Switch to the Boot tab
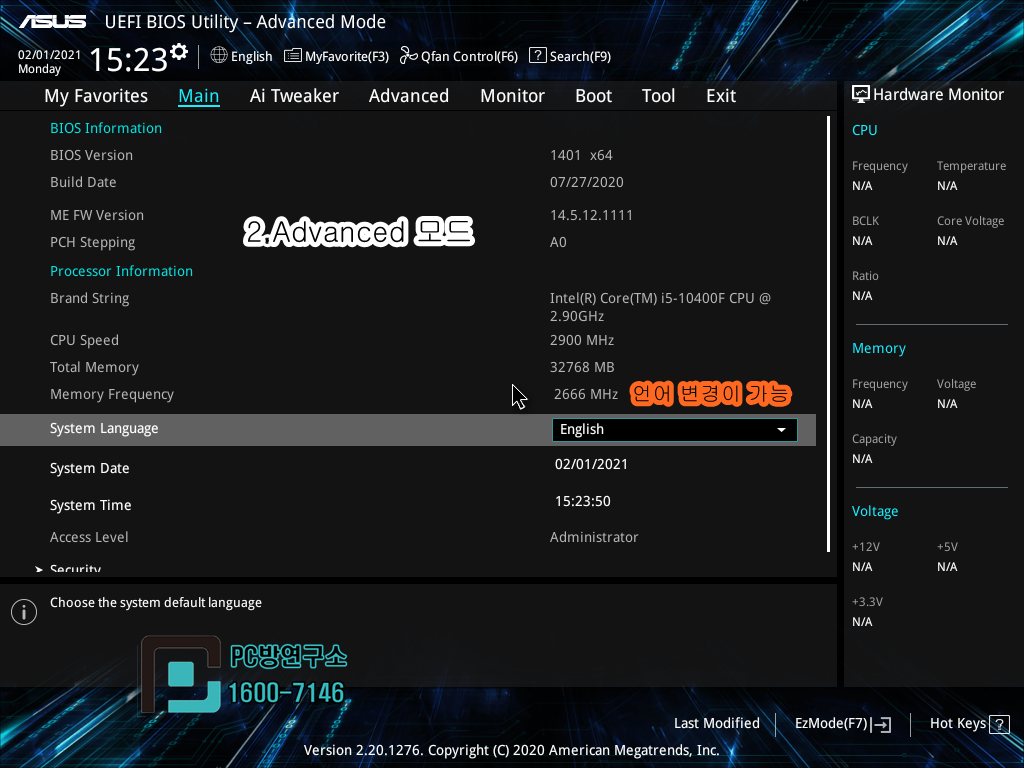 point(593,96)
